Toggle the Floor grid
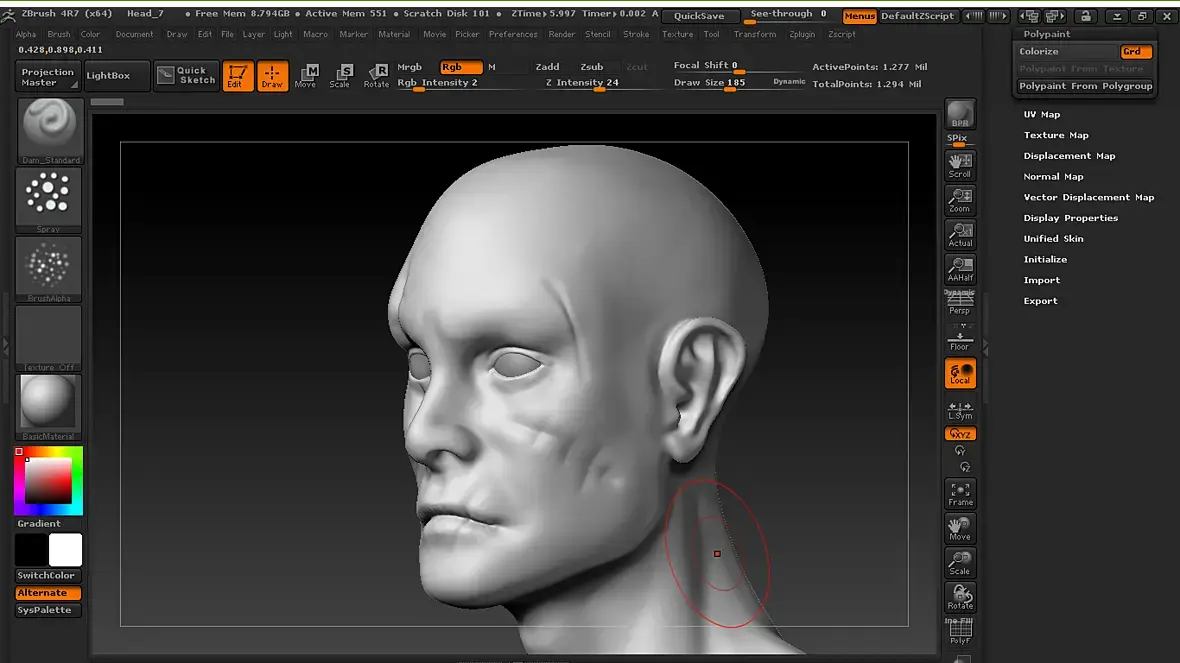Viewport: 1180px width, 663px height. (960, 339)
